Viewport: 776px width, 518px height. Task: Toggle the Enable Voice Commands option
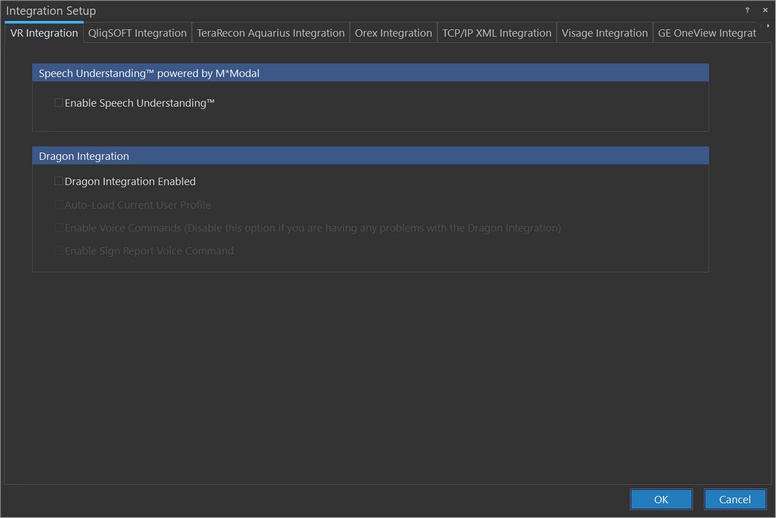coord(59,228)
